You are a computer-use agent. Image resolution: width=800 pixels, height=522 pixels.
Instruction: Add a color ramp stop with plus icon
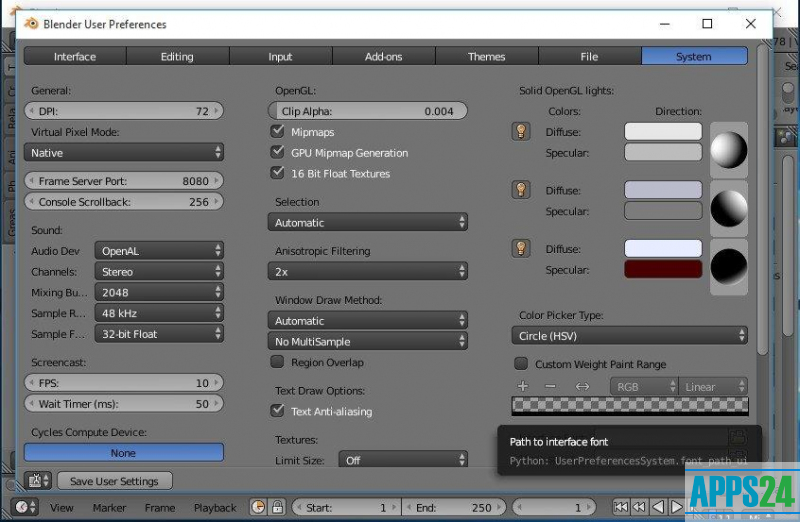tap(522, 386)
